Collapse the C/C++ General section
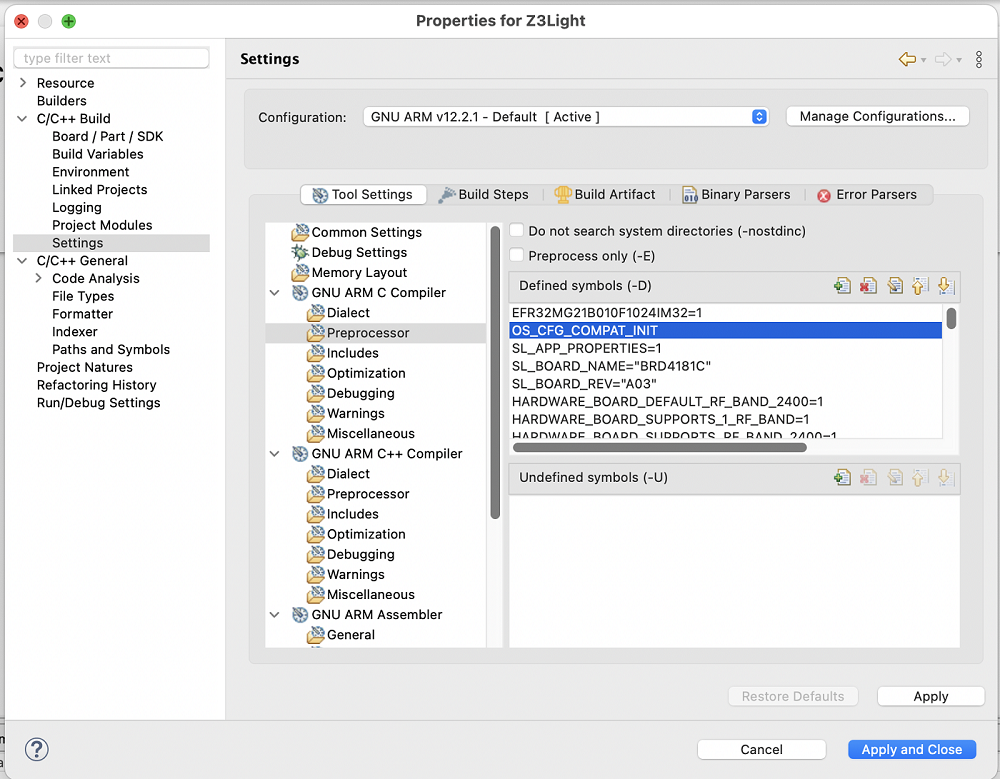 point(22,261)
